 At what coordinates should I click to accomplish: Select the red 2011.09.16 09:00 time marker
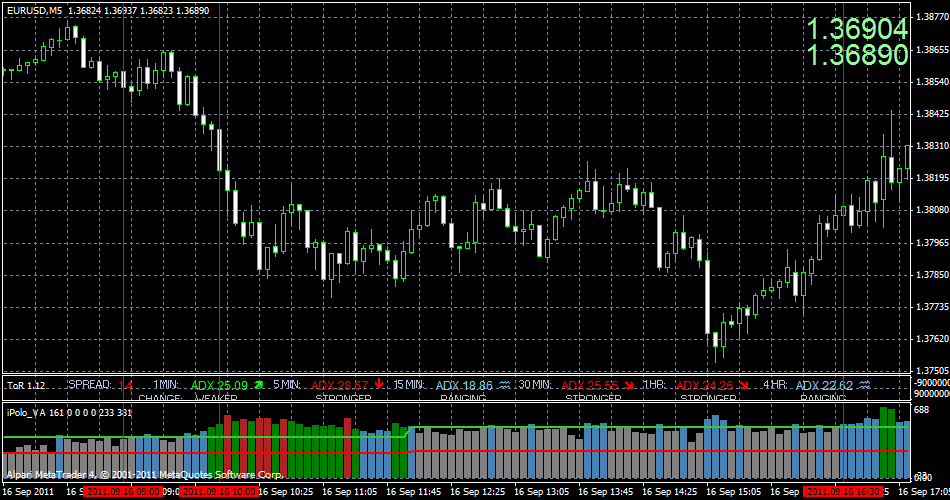tap(124, 492)
